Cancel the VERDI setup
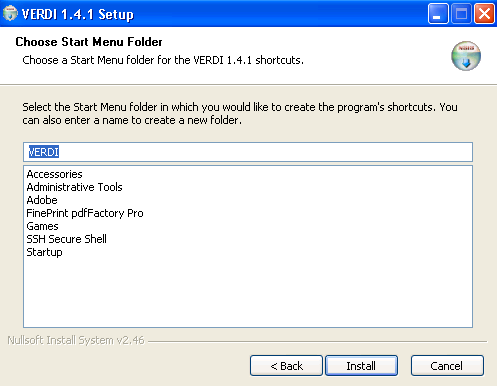Image resolution: width=497 pixels, height=386 pixels. (447, 366)
